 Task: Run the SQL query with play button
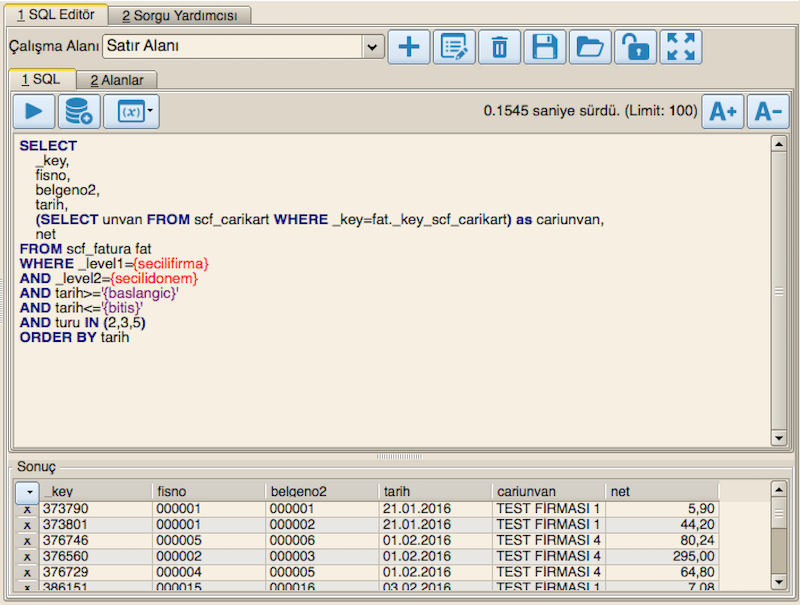[x=34, y=112]
